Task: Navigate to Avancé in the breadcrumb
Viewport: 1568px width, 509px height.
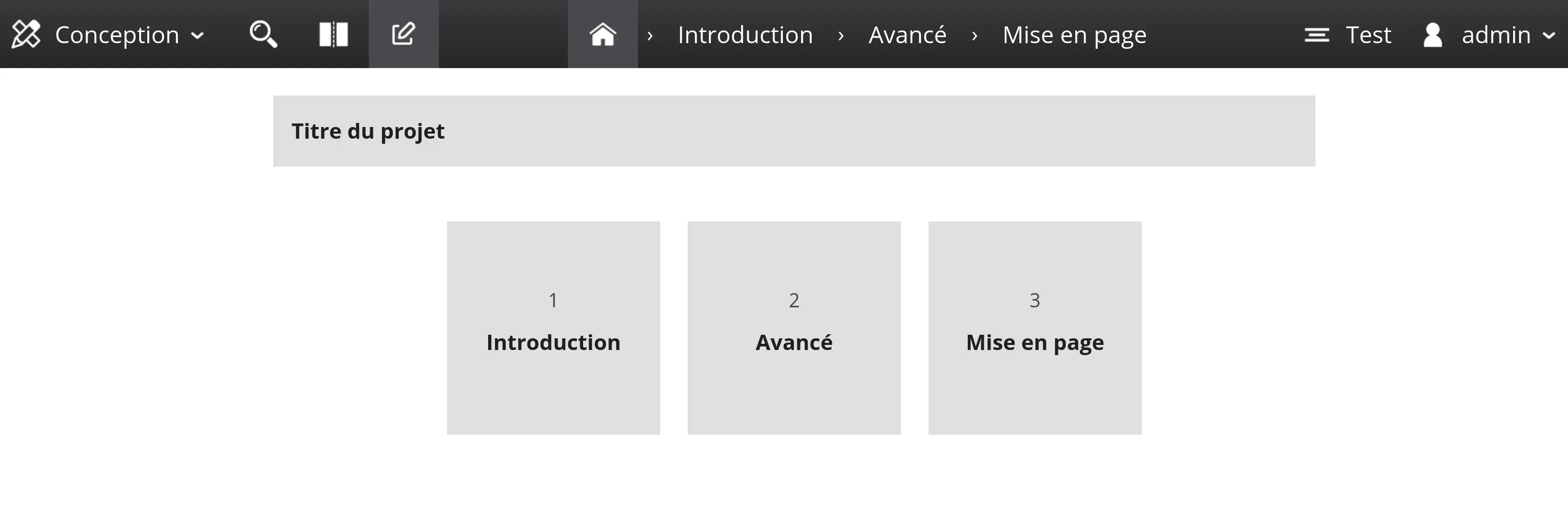Action: coord(907,35)
